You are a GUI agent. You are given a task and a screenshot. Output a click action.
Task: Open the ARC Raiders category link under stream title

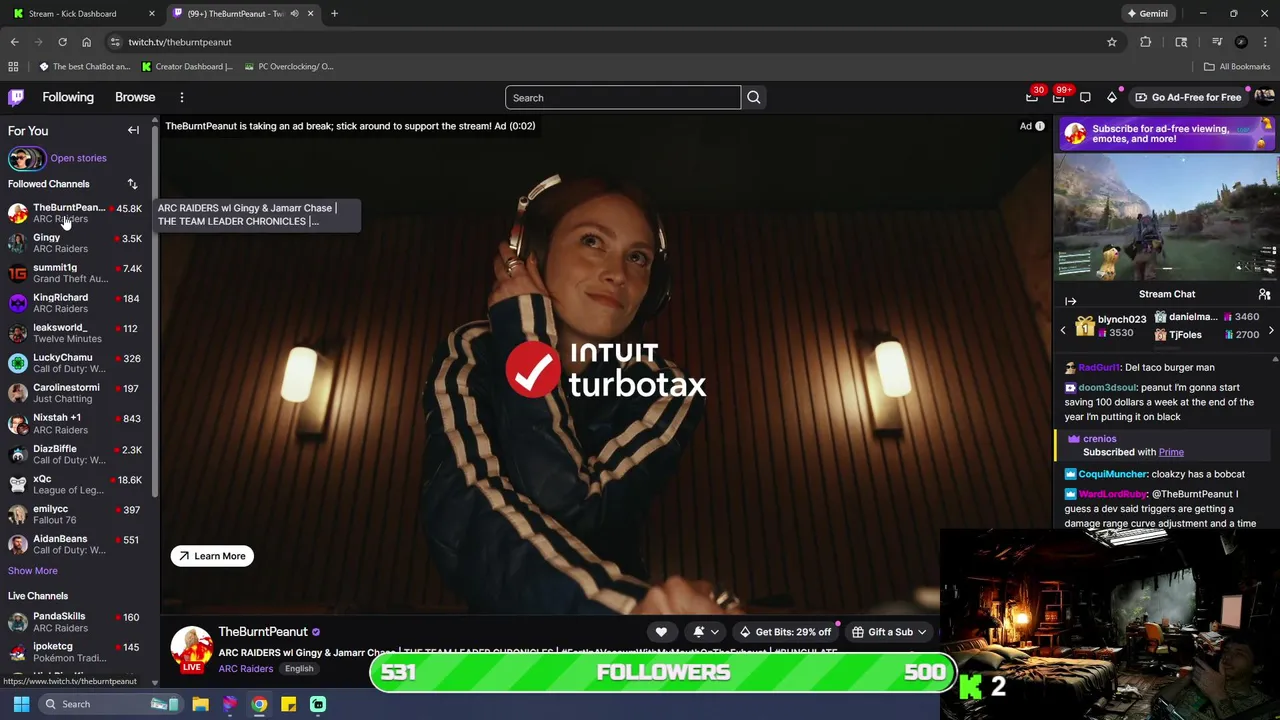pyautogui.click(x=246, y=669)
